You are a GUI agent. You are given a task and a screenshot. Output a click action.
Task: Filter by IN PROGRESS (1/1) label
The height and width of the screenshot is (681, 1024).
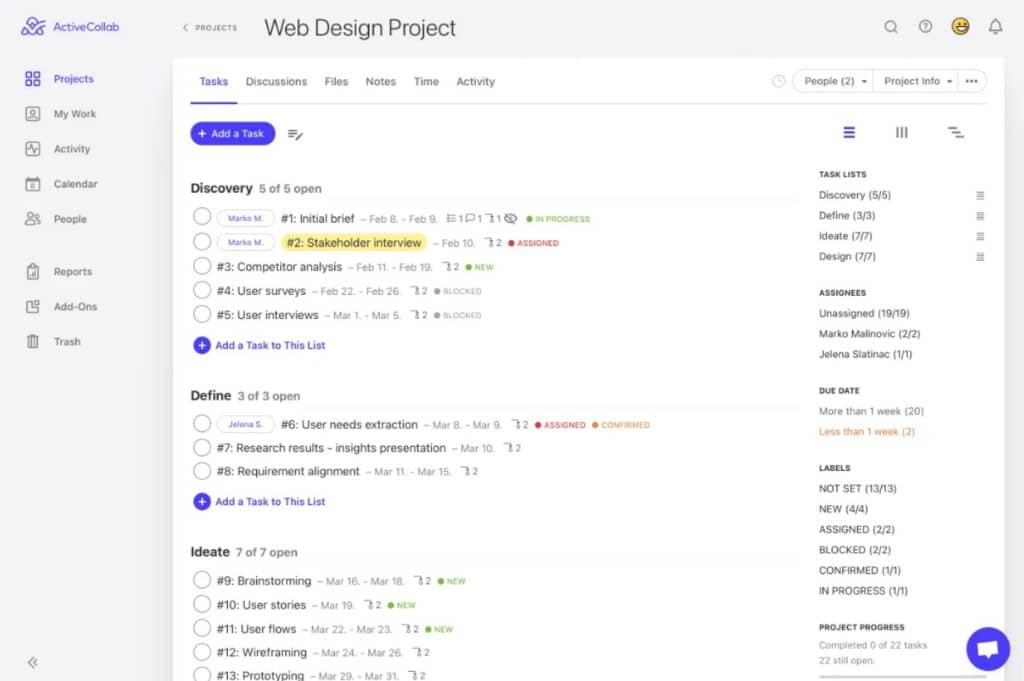point(863,591)
